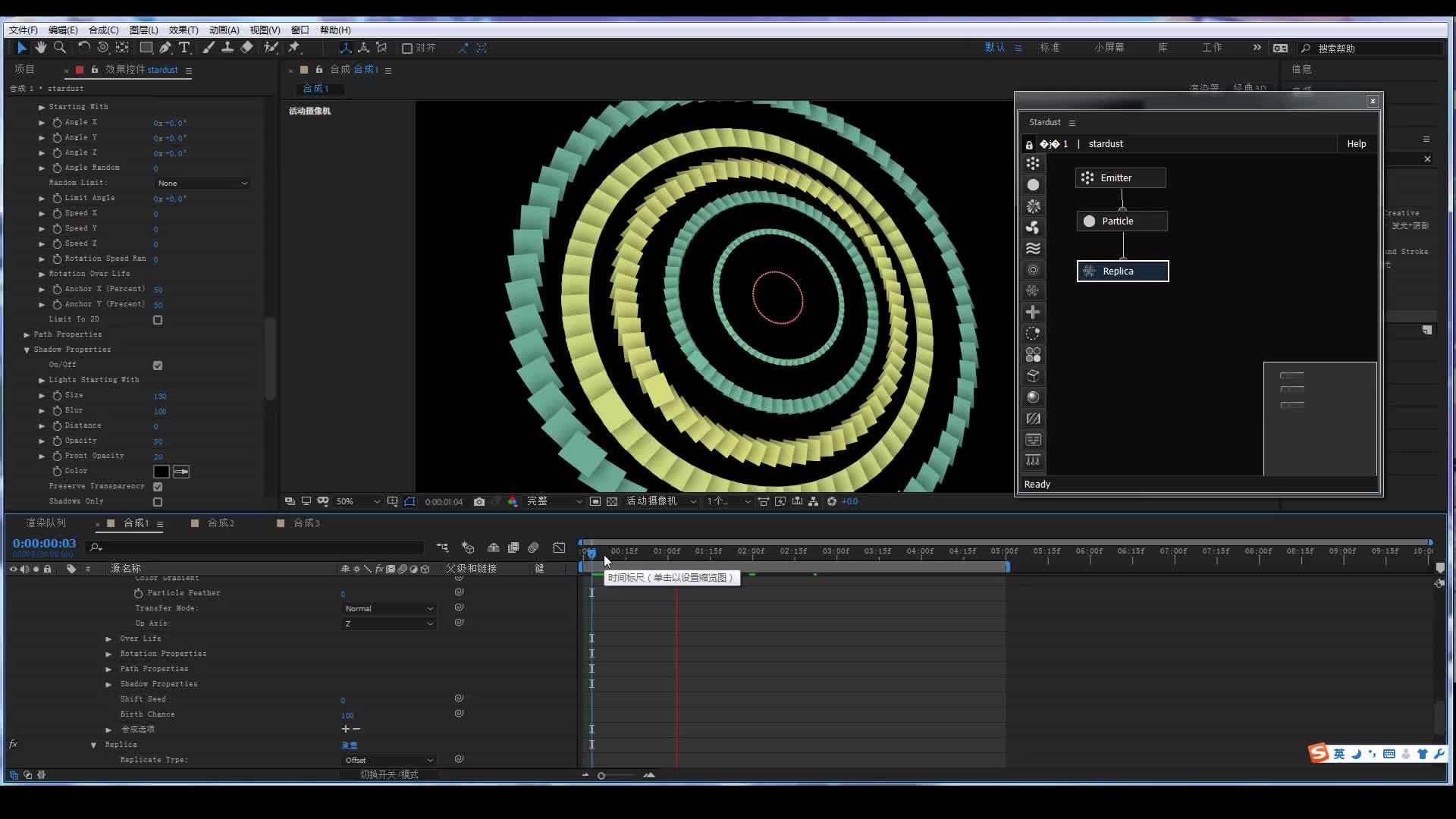Enable Limit To 2D checkbox
The width and height of the screenshot is (1456, 819).
(x=158, y=320)
